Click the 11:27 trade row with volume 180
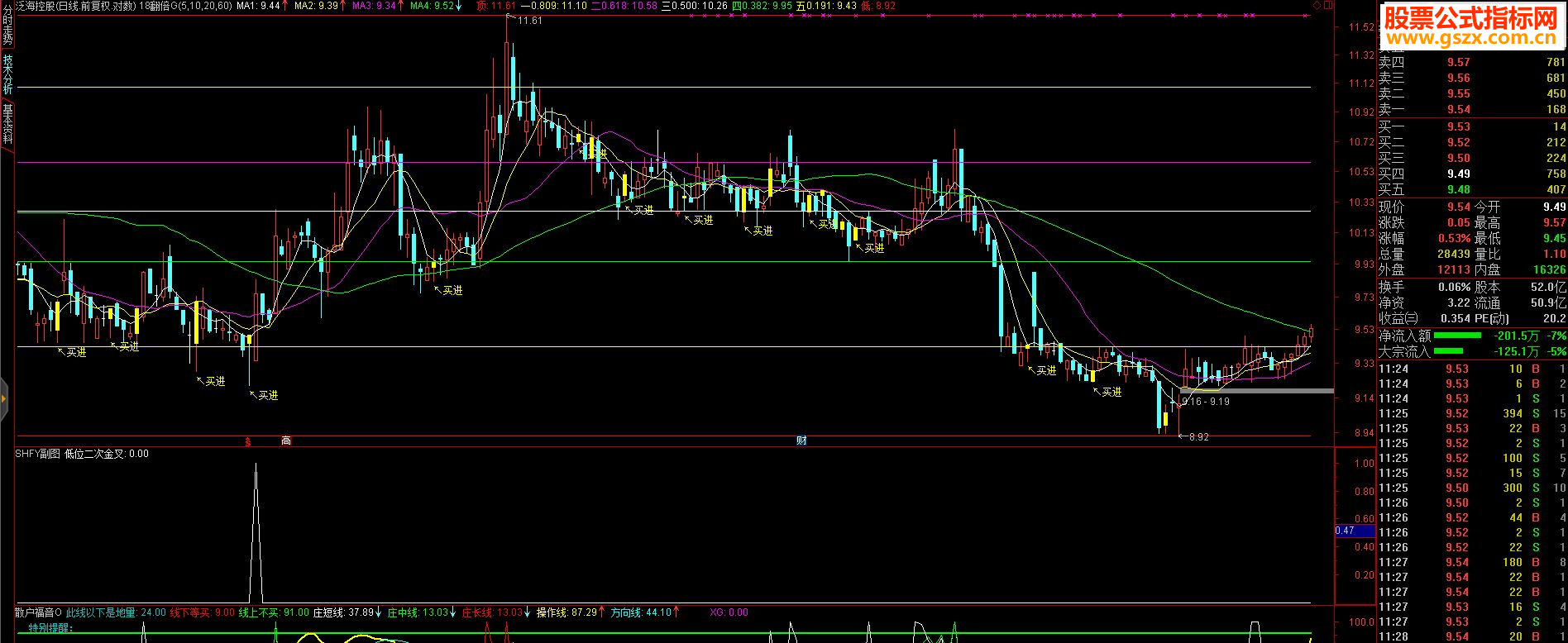This screenshot has height=643, width=1568. (x=1472, y=562)
